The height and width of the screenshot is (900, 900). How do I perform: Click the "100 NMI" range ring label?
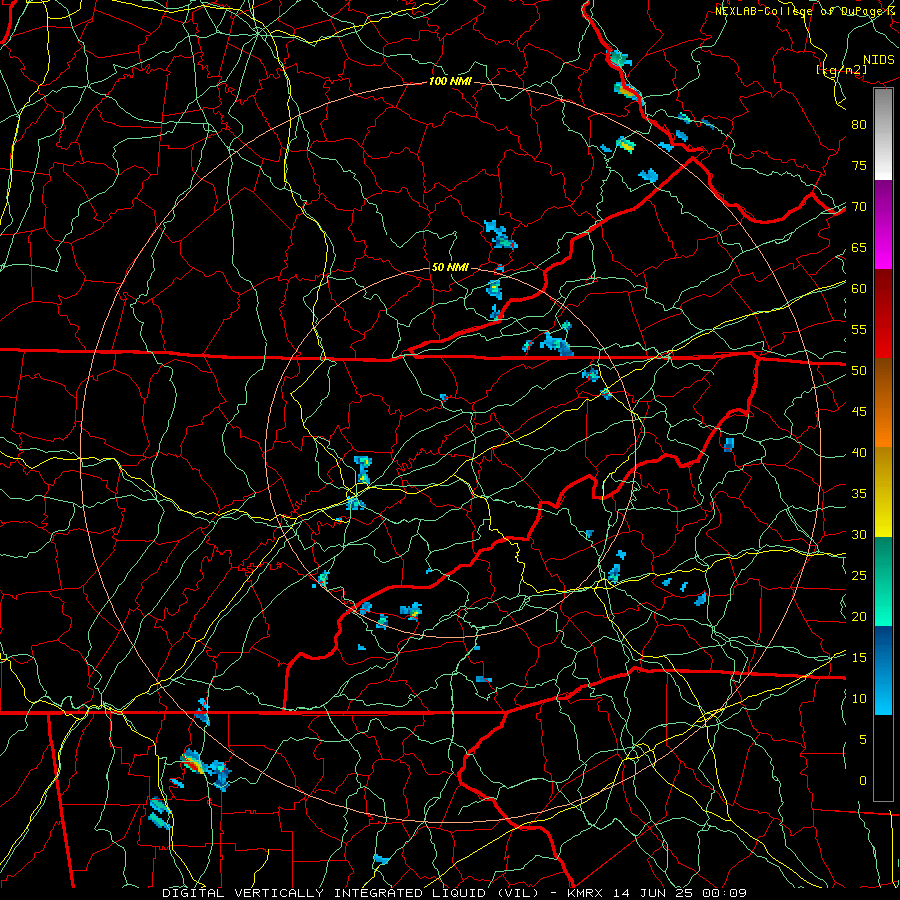click(450, 81)
